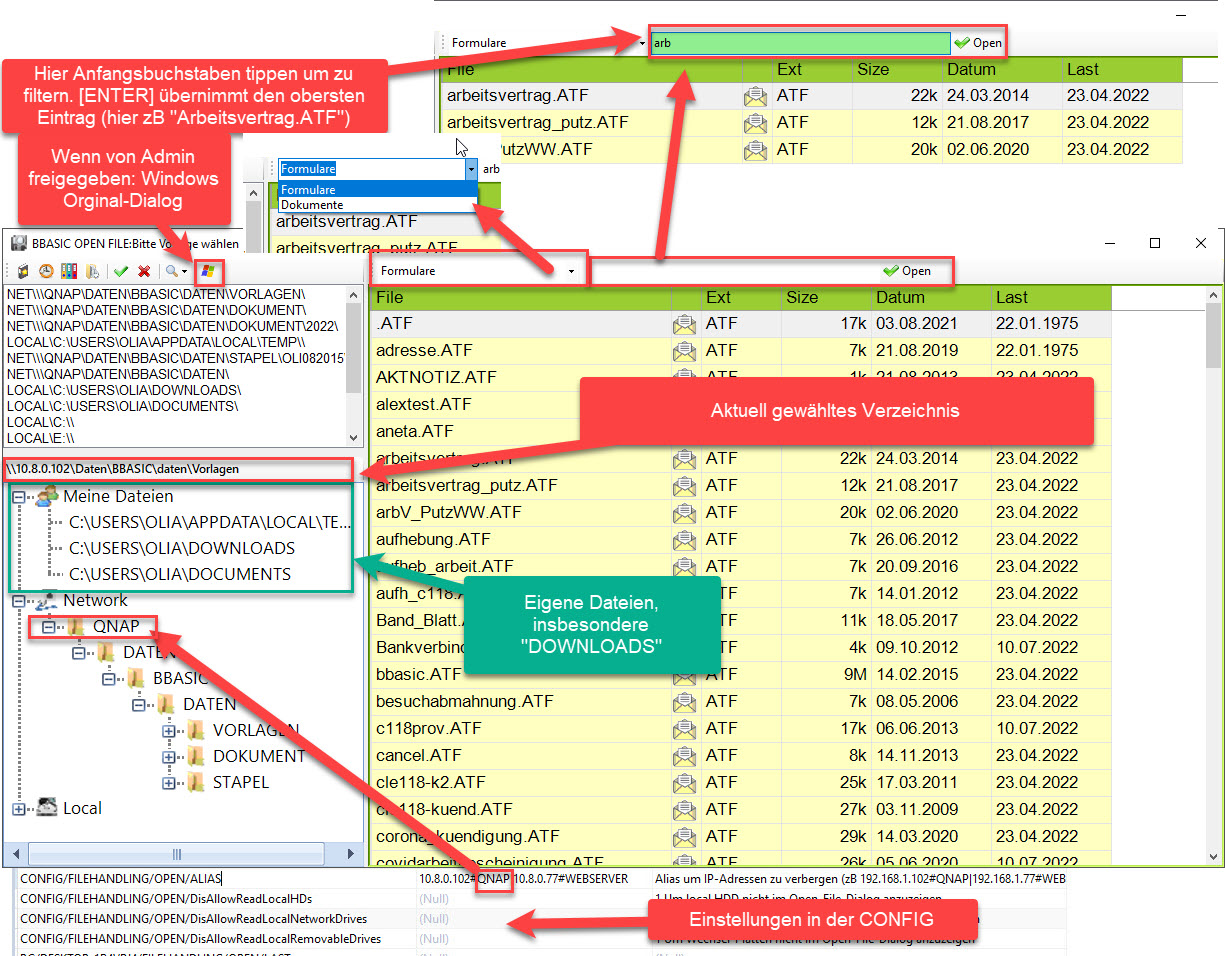Open the clock history icon in toolbar

46,271
